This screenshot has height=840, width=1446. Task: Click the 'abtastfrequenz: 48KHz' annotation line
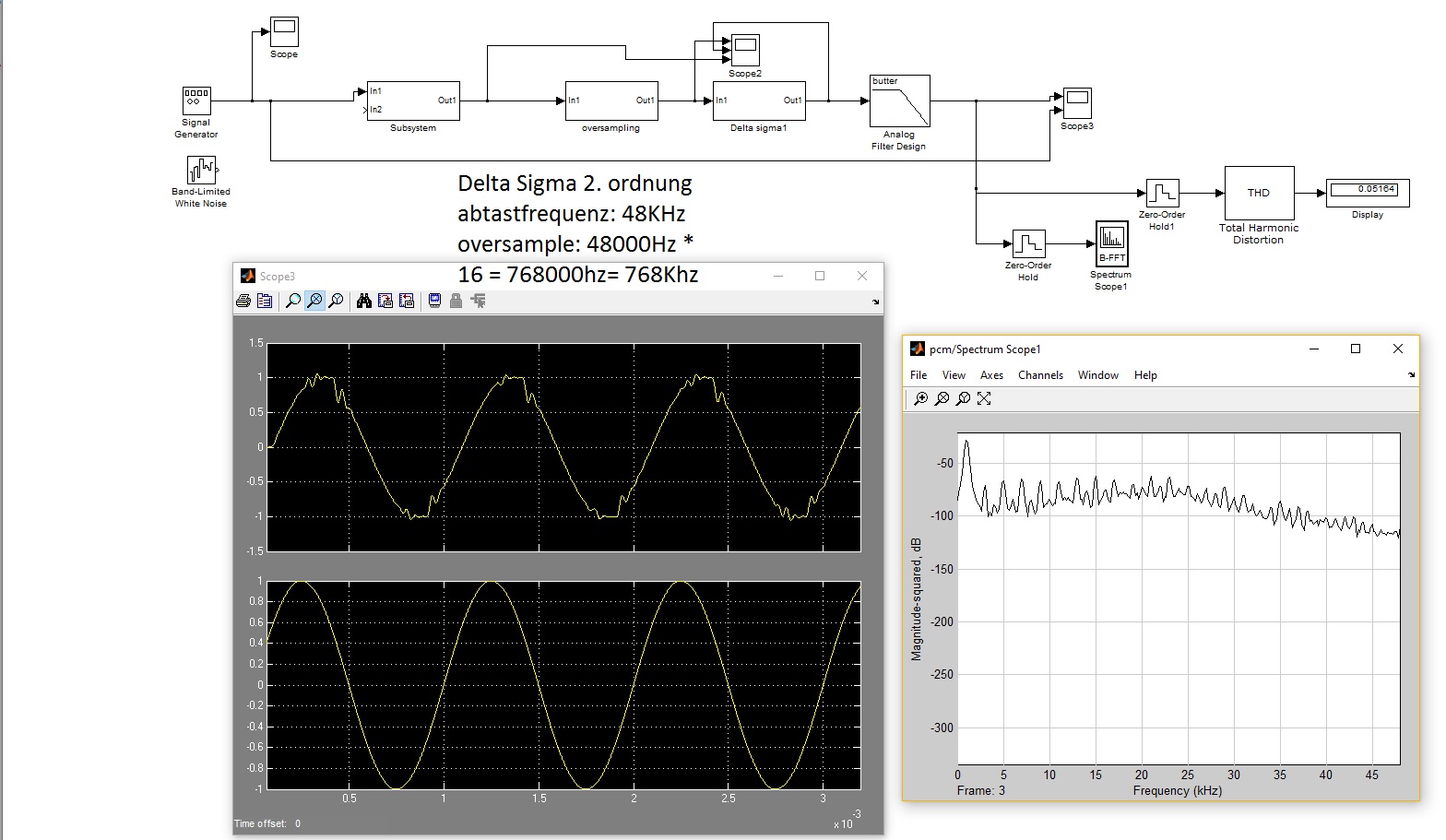(x=572, y=214)
